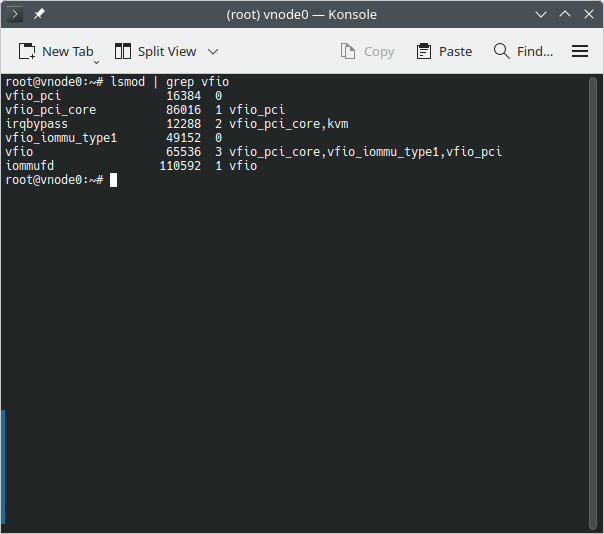Open a New Tab
This screenshot has width=604, height=534.
[x=55, y=51]
